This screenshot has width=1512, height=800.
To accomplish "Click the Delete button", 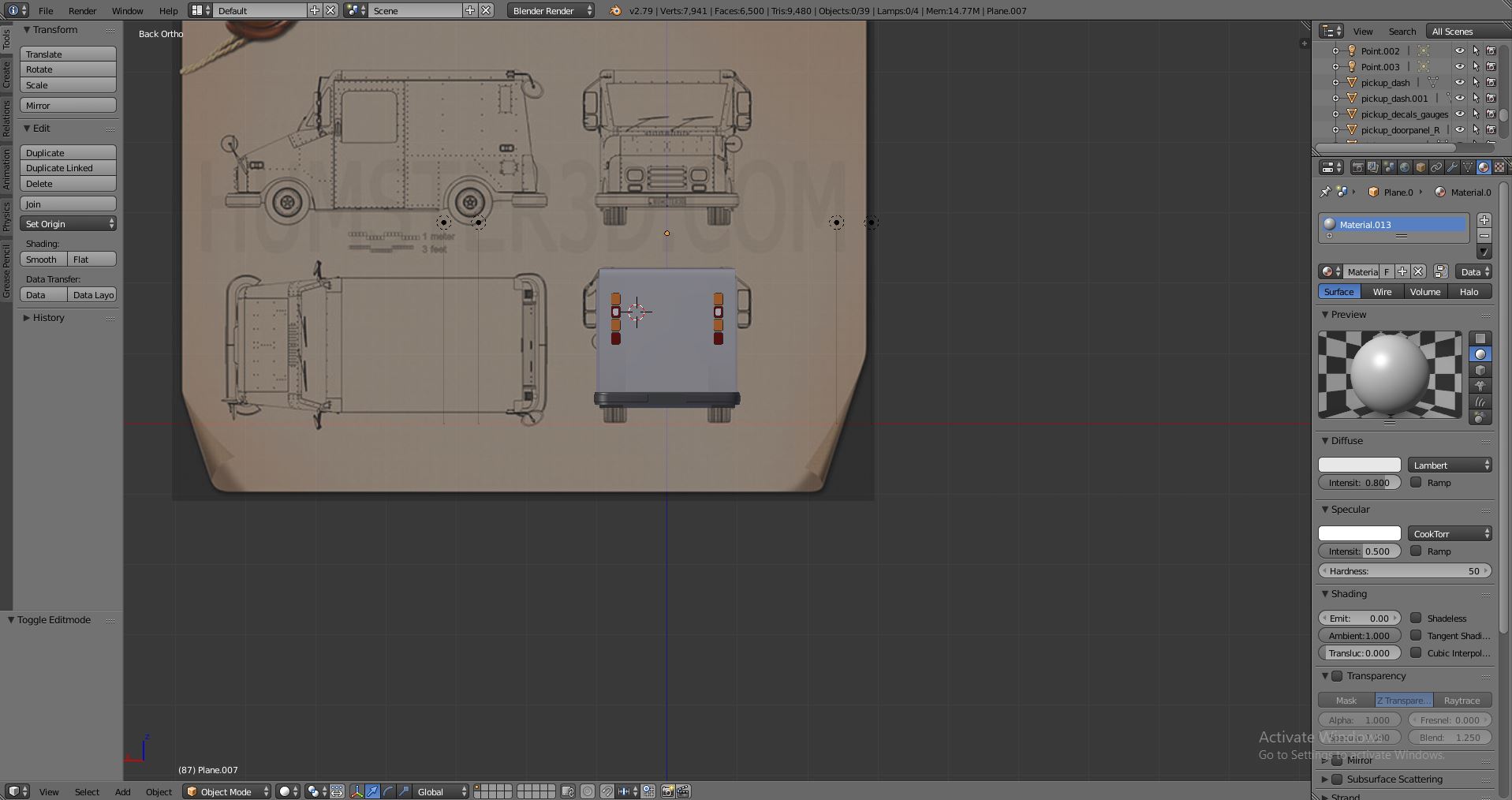I will 69,183.
